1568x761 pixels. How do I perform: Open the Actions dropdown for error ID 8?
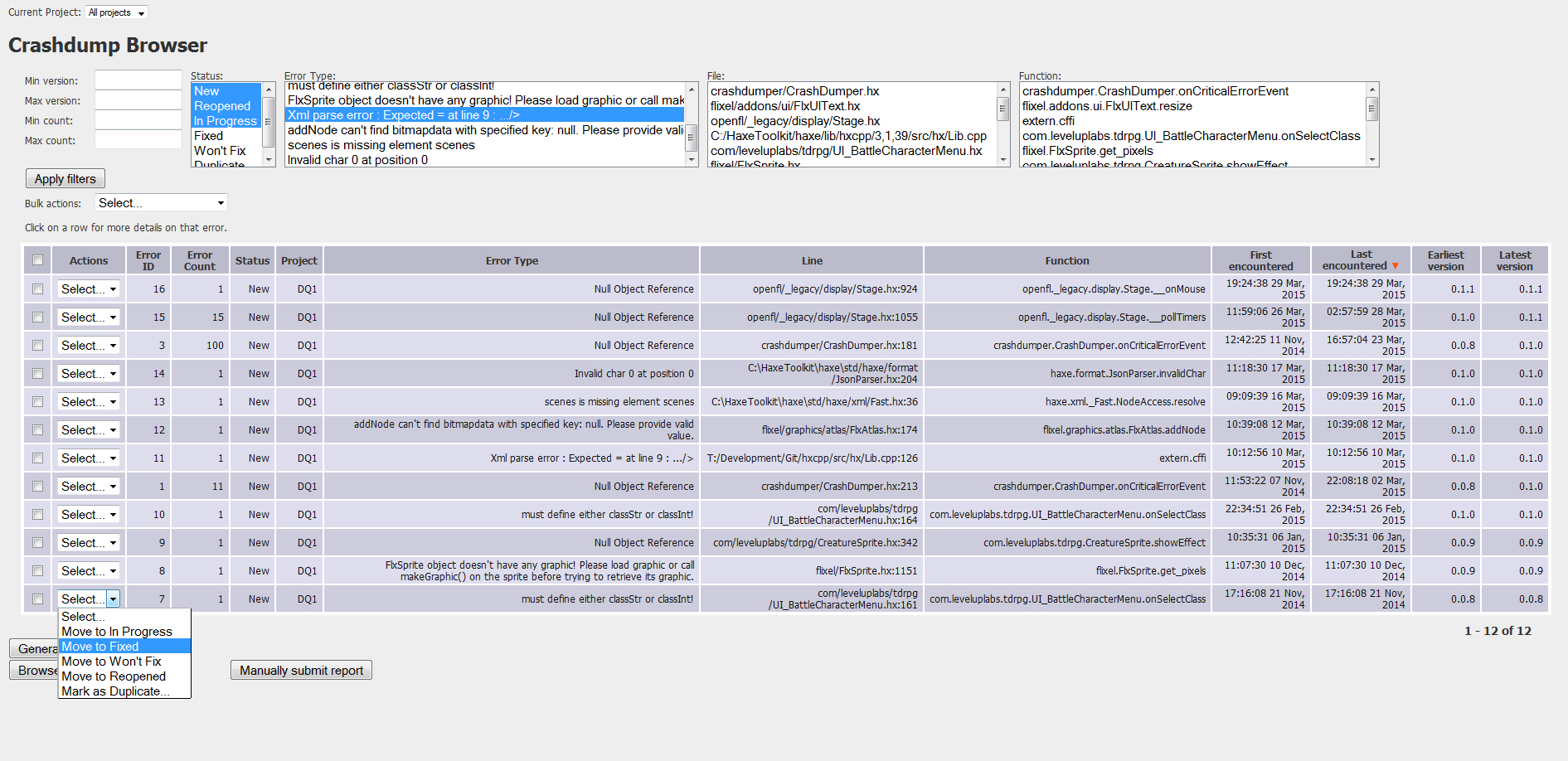tap(89, 571)
